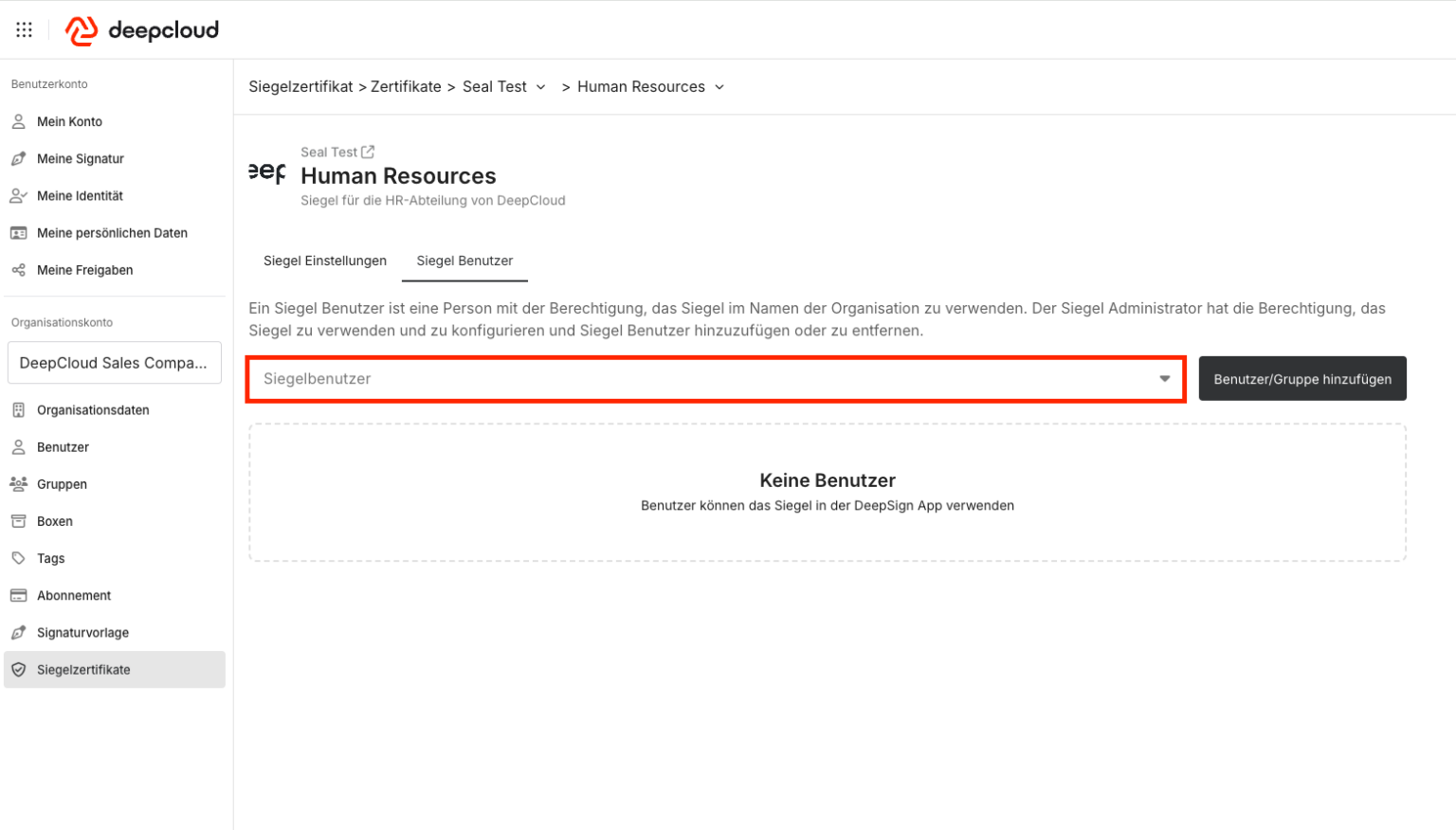Select the Siegelzertifikate shield icon
The width and height of the screenshot is (1456, 830).
[17, 669]
